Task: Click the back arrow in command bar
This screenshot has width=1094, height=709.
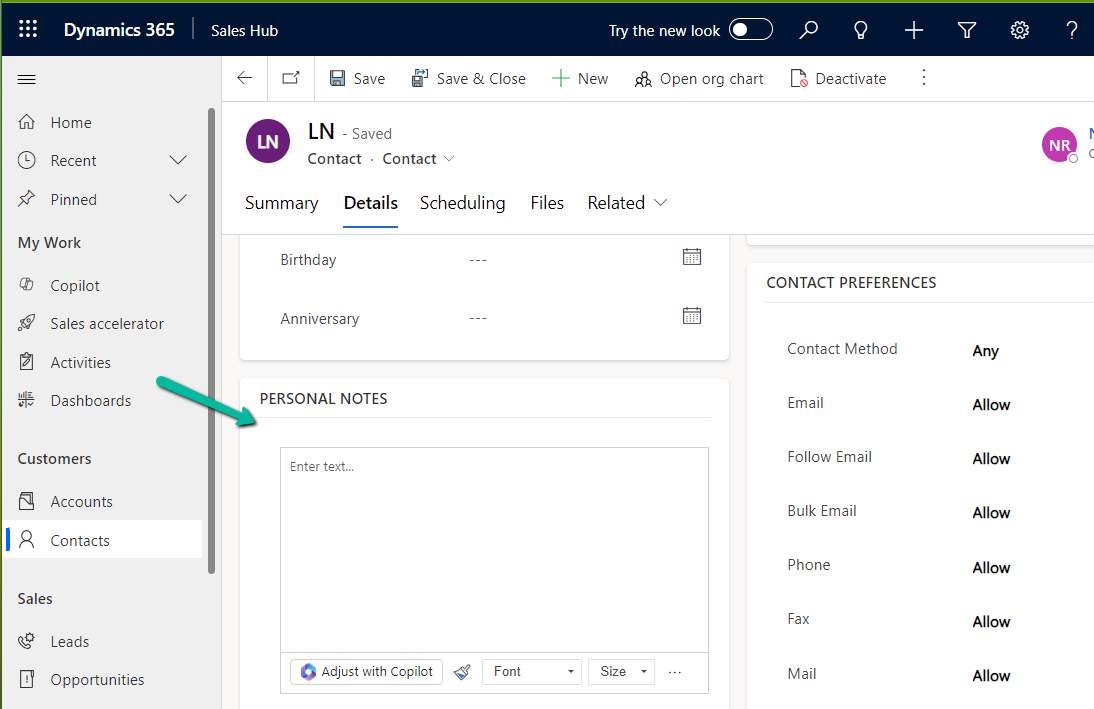Action: (x=245, y=78)
